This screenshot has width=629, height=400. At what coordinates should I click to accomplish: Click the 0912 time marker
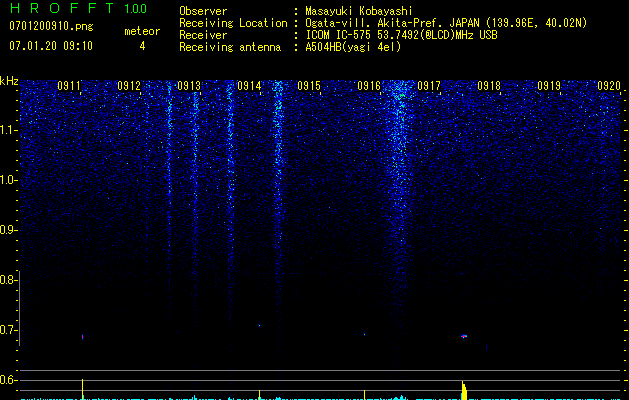point(129,86)
